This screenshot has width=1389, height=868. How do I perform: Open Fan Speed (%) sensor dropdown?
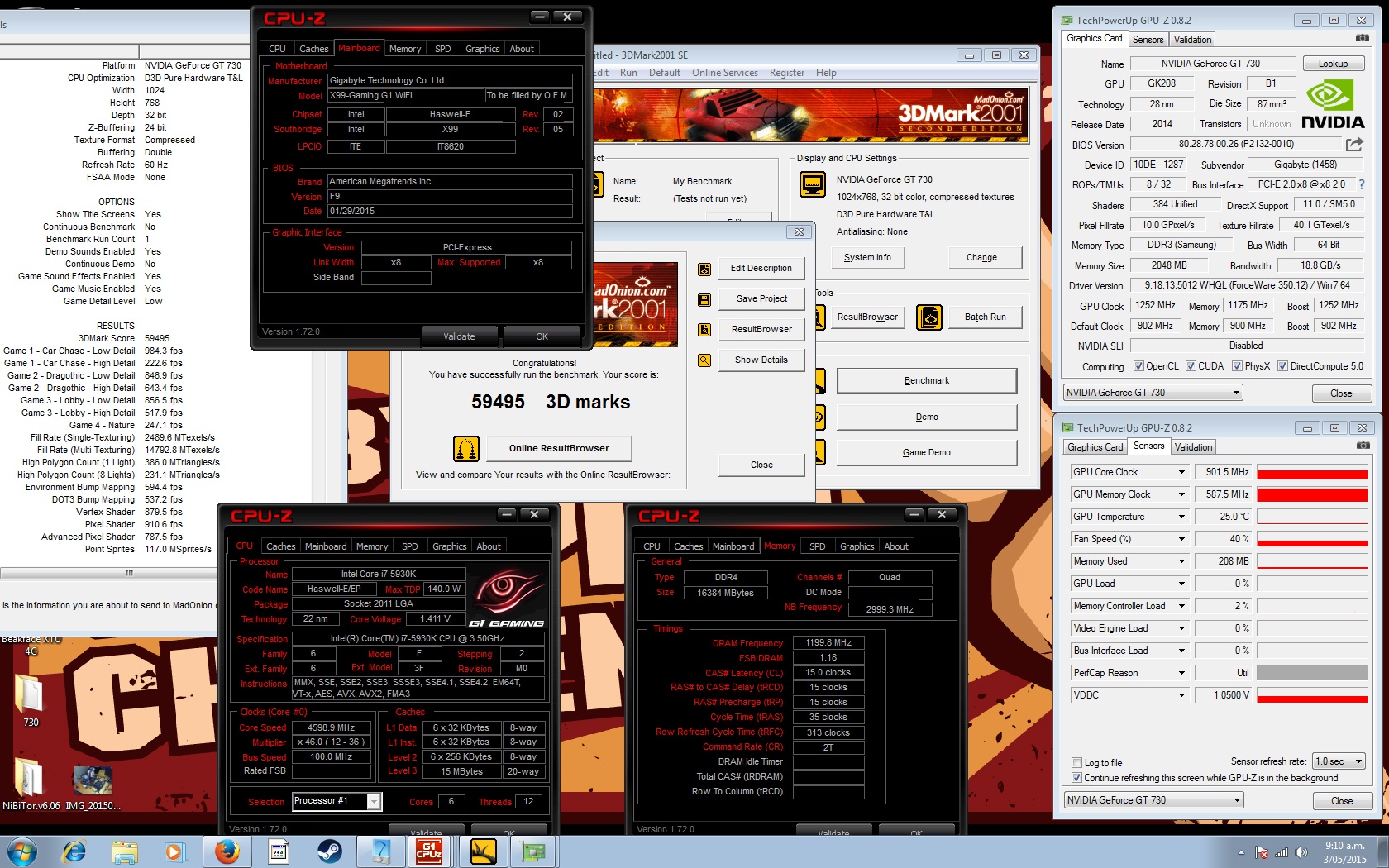coord(1181,539)
